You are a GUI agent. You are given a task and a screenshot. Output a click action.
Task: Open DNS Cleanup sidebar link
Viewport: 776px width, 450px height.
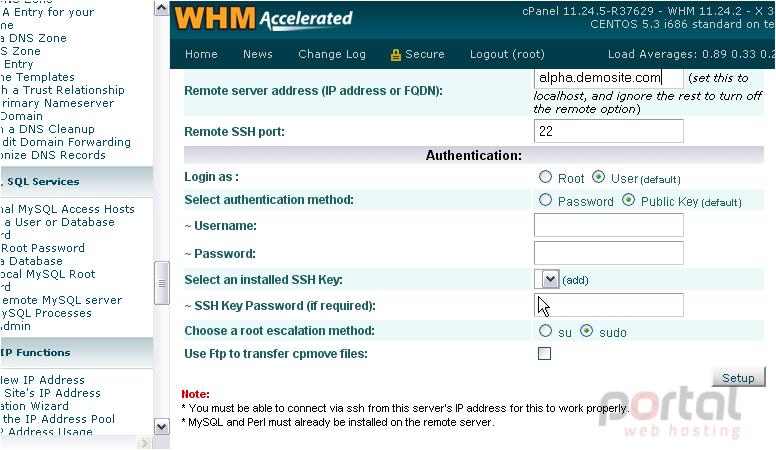click(48, 129)
